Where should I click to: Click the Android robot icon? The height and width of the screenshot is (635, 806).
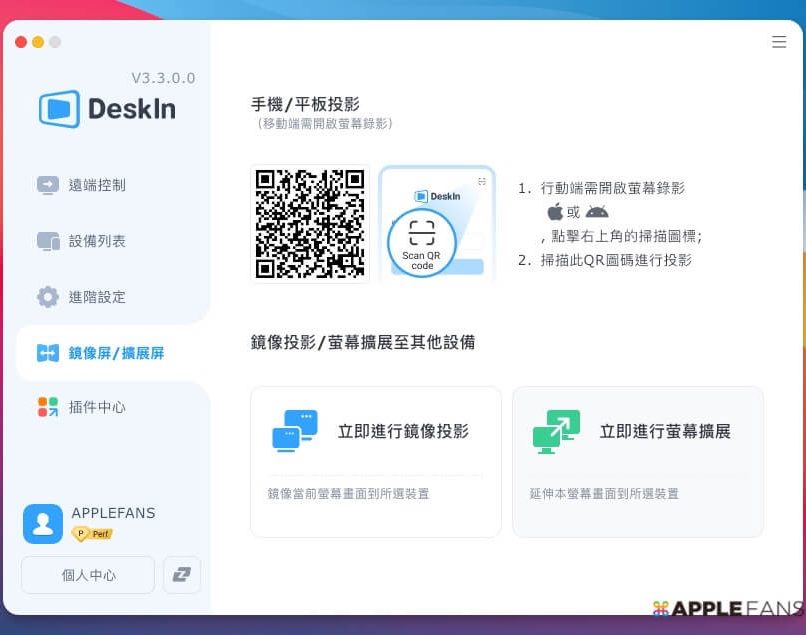[597, 211]
